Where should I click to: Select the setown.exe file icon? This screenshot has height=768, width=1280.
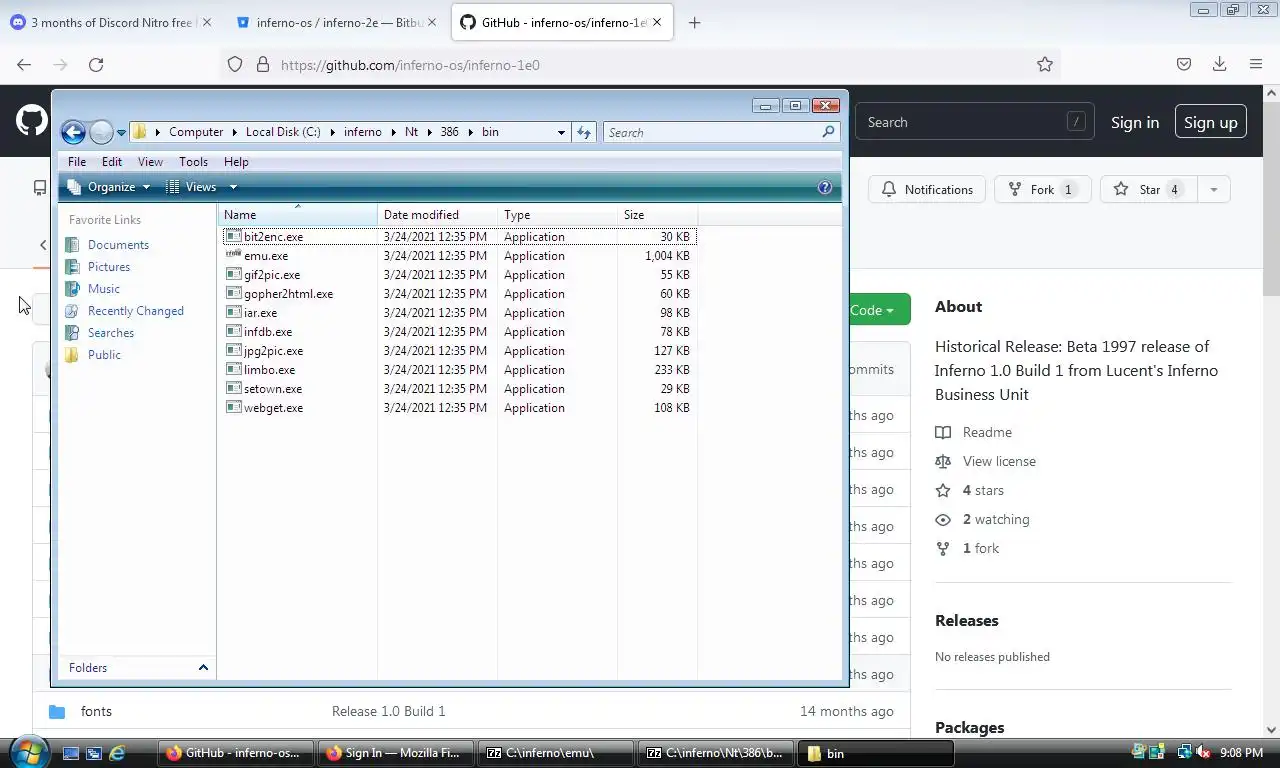(x=234, y=389)
